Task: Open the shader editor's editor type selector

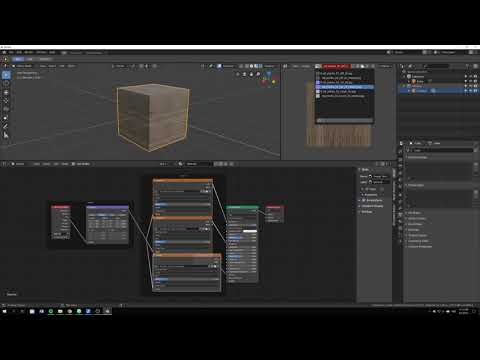Action: 5,164
